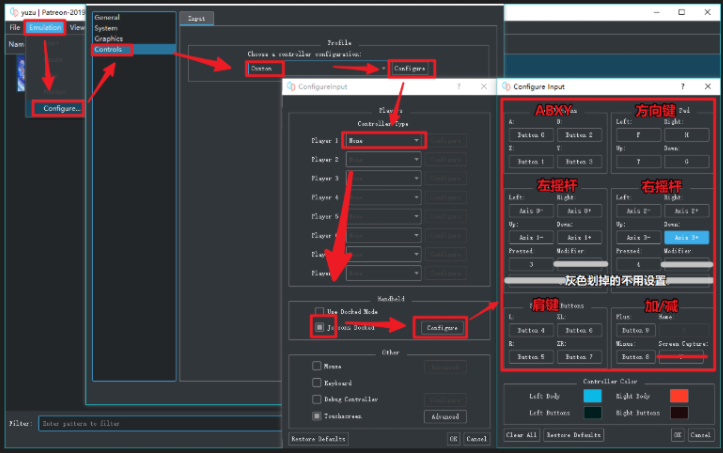The height and width of the screenshot is (453, 723).
Task: Expand the Custom controller configuration dropdown
Action: pos(316,68)
